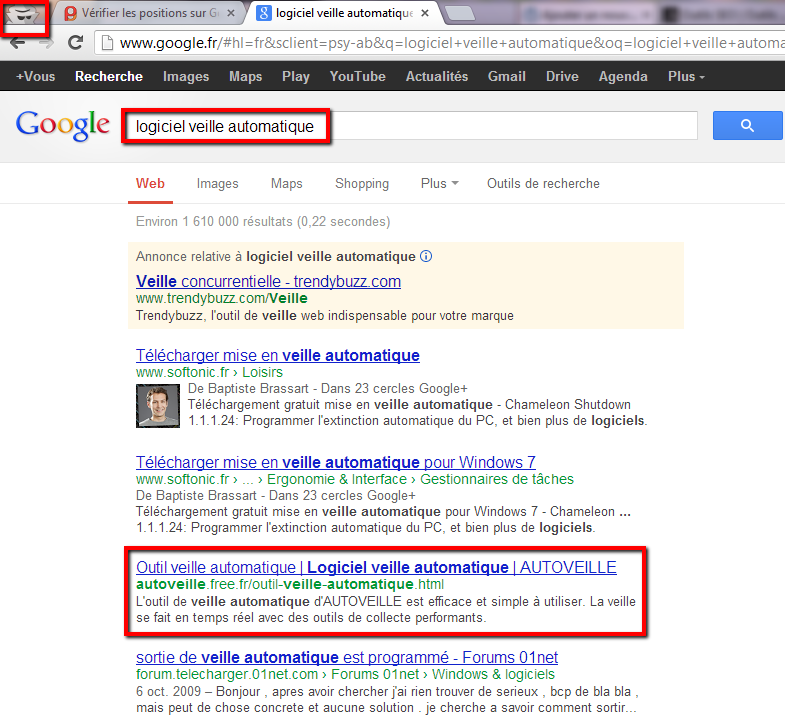This screenshot has height=717, width=785.
Task: Open a new tab with the new-tab button
Action: (x=459, y=14)
